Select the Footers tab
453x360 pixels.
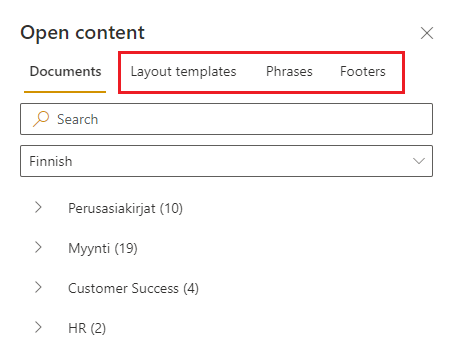pyautogui.click(x=363, y=71)
